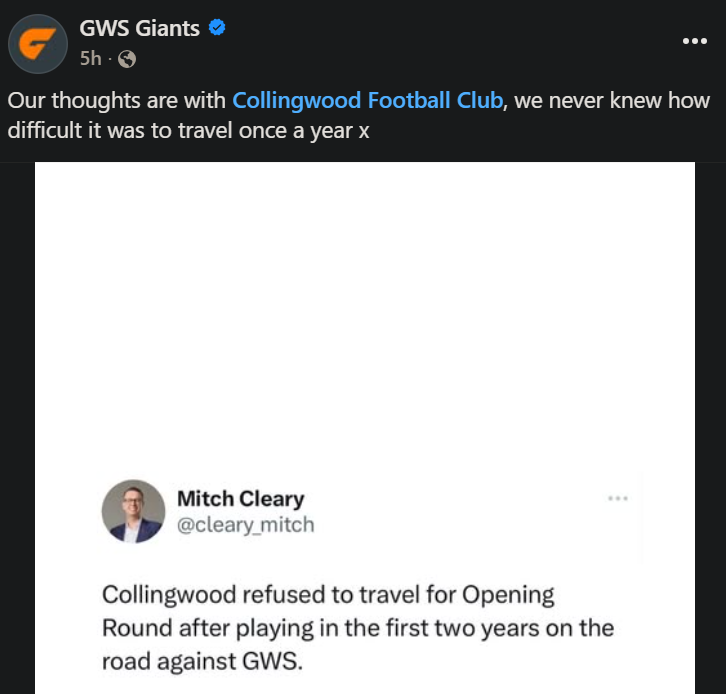Click the blue verified badge
Image resolution: width=726 pixels, height=694 pixels.
pos(217,28)
